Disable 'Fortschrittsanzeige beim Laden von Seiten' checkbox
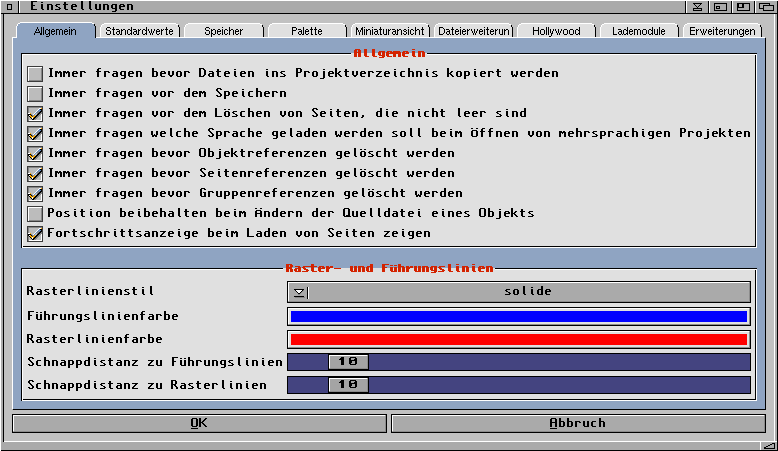This screenshot has height=451, width=778. pos(35,233)
